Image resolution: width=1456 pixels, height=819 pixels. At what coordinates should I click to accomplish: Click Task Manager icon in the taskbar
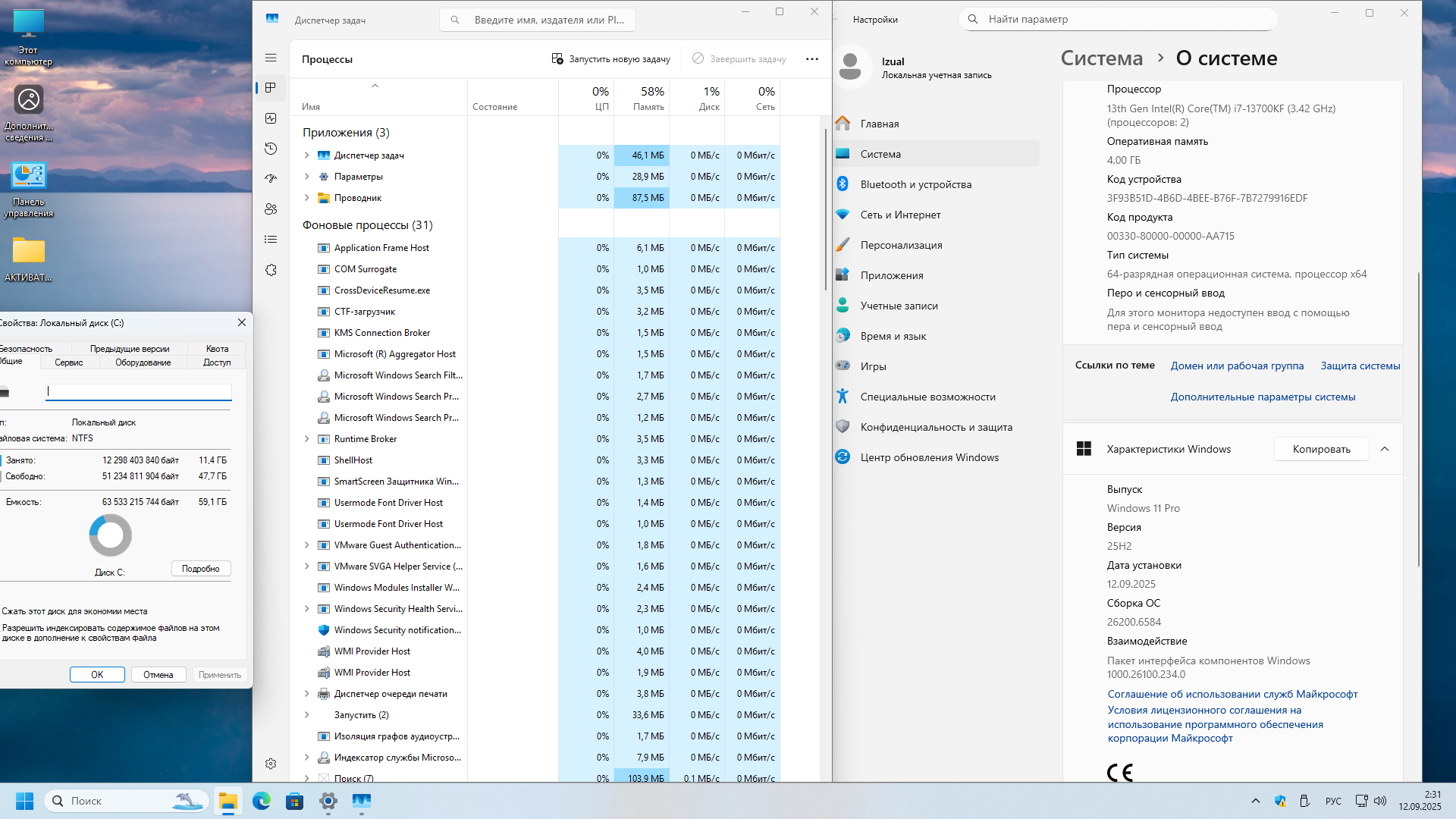click(x=361, y=801)
